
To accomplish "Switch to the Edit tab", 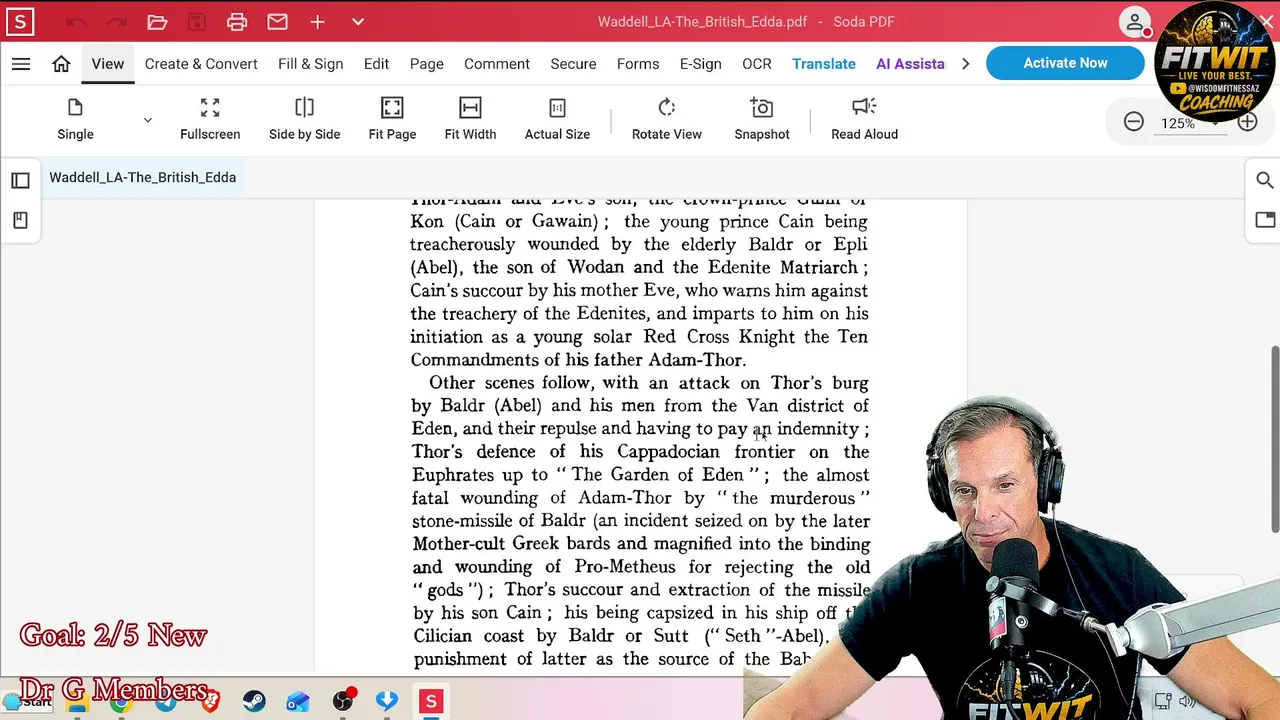I will tap(376, 64).
